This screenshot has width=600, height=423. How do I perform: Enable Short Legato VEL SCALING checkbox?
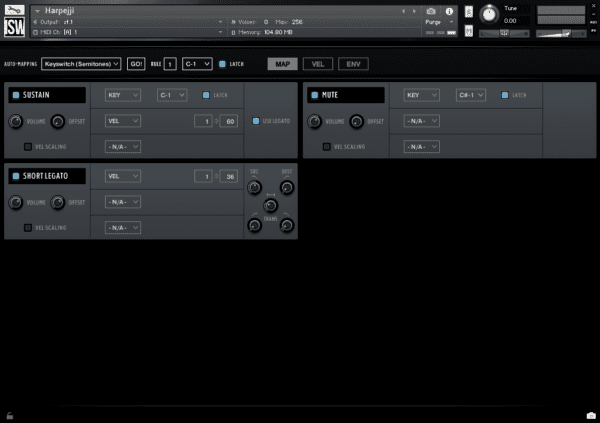tap(28, 228)
